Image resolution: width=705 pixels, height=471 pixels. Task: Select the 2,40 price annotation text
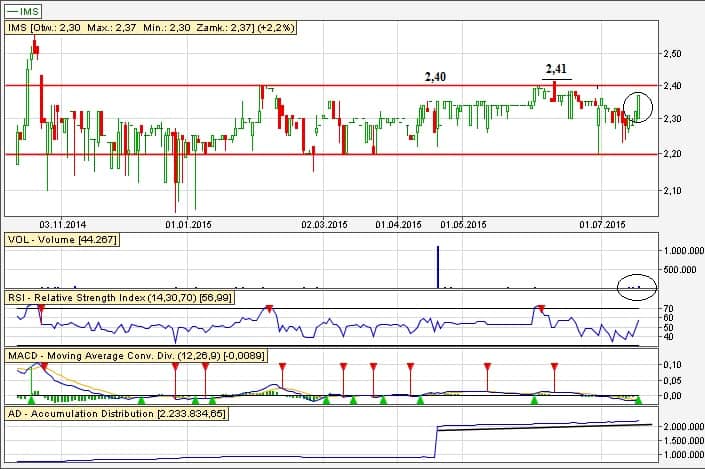pyautogui.click(x=435, y=76)
